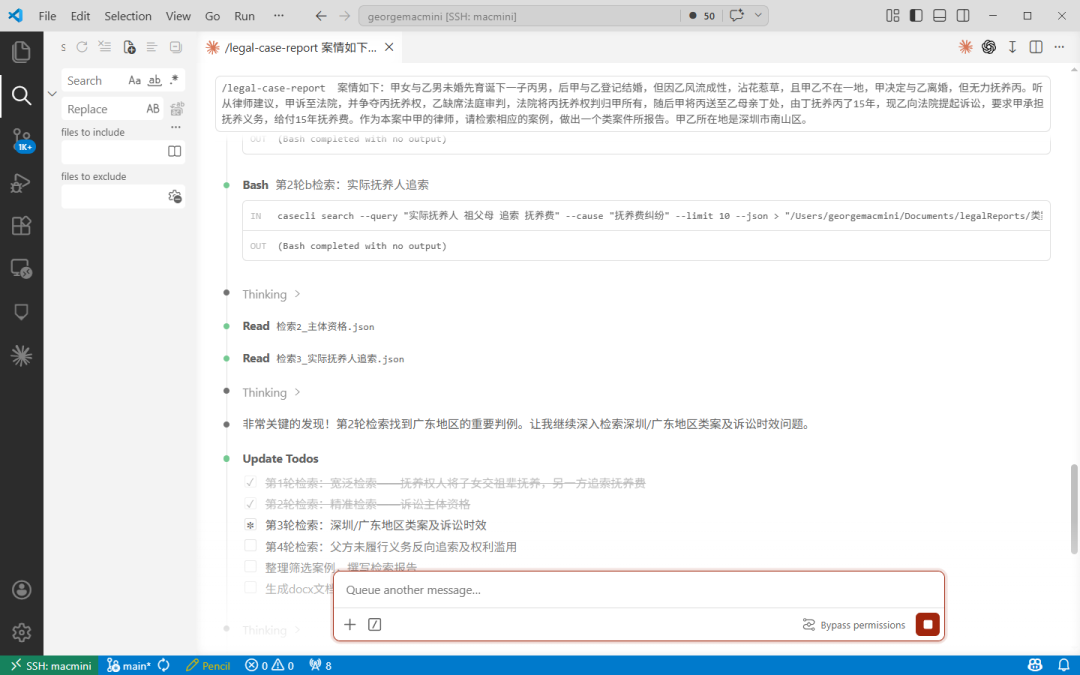Click Bypass permissions mode button
Image resolution: width=1080 pixels, height=675 pixels.
[854, 625]
